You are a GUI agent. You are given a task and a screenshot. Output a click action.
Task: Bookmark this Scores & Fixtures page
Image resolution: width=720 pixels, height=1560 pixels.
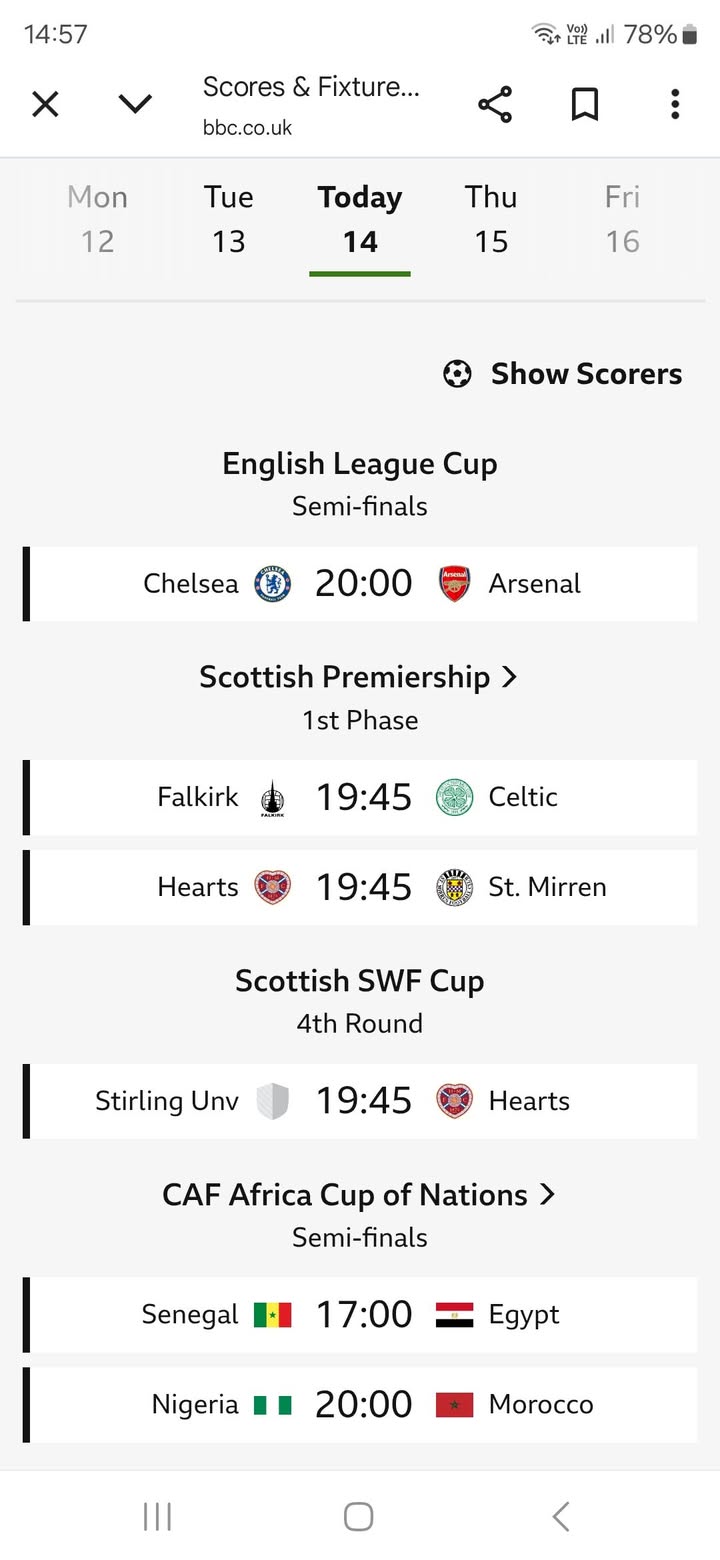[585, 104]
